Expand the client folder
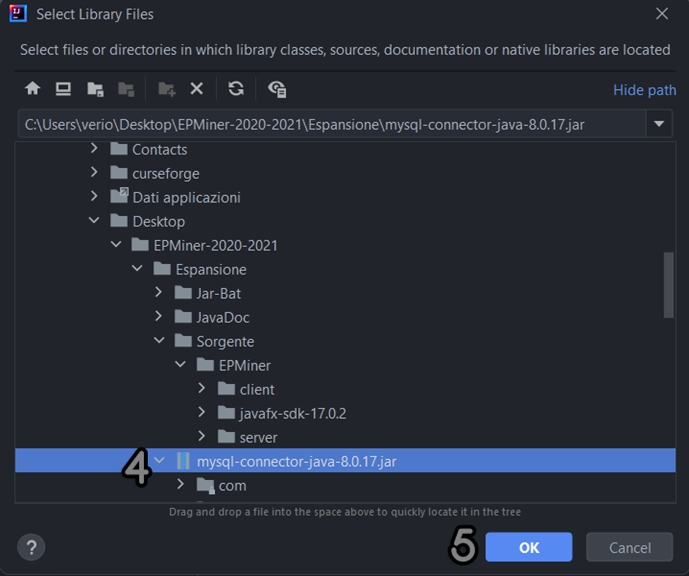The height and width of the screenshot is (576, 689). 202,388
